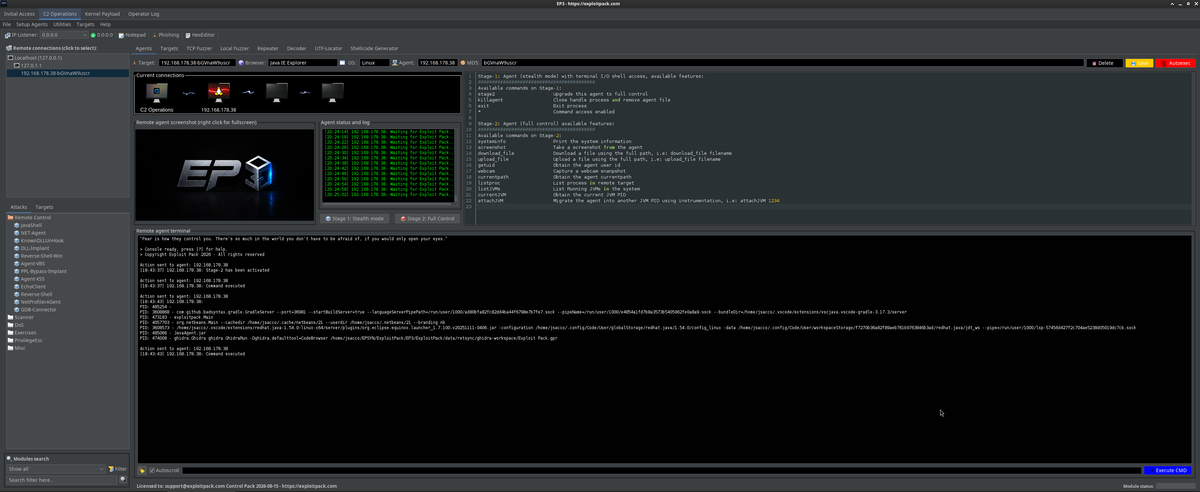Open the Utilities menu
Viewport: 1200px width, 492px height.
[62, 24]
